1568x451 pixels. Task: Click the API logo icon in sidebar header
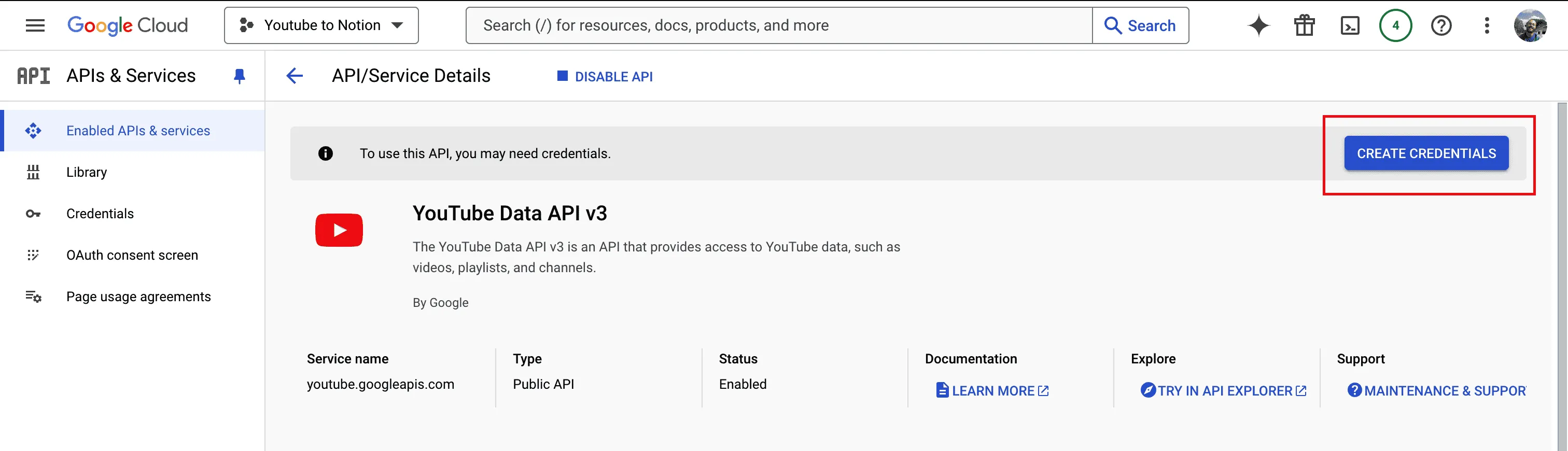[x=34, y=76]
